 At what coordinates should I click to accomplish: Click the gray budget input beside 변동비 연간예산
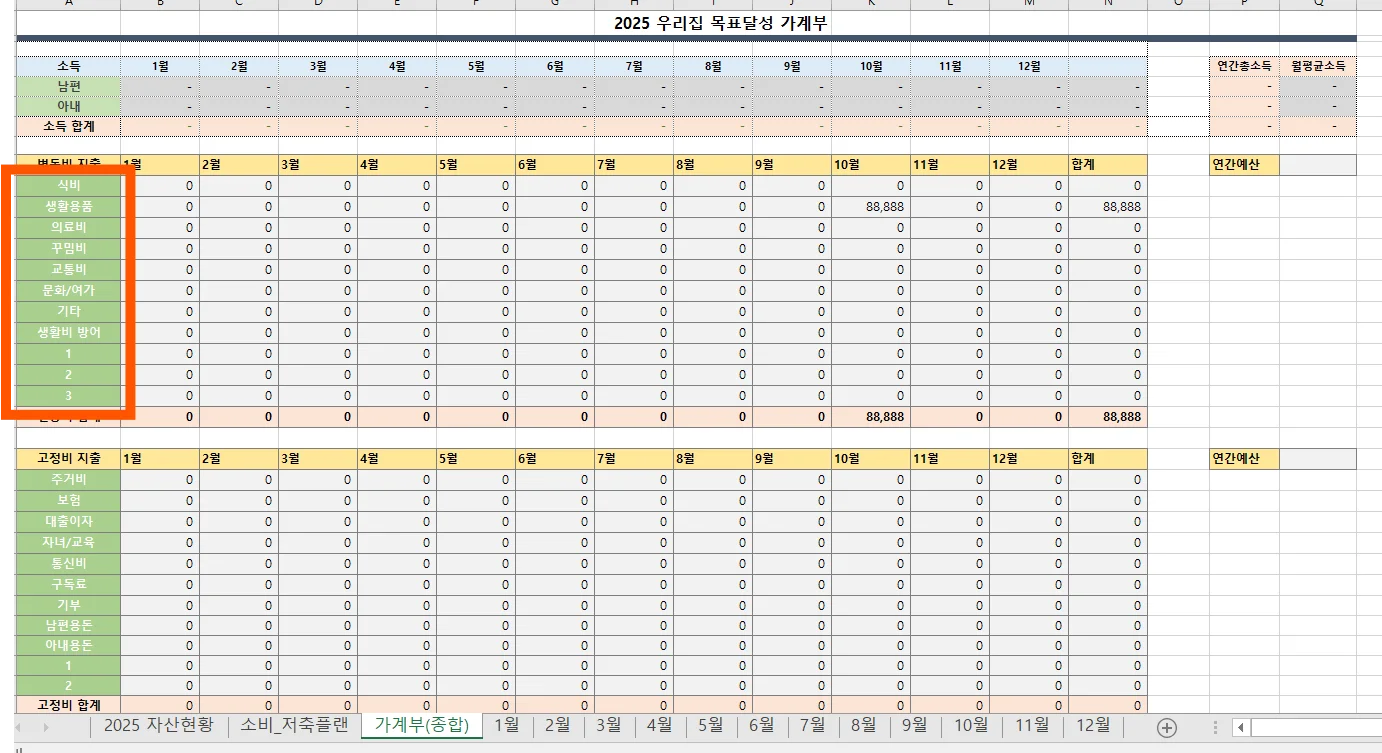click(x=1318, y=164)
